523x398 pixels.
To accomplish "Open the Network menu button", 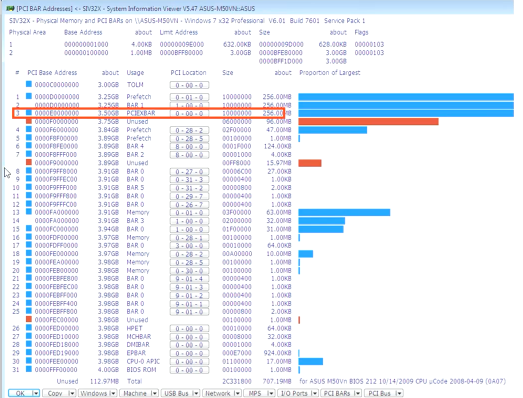I will tap(218, 393).
